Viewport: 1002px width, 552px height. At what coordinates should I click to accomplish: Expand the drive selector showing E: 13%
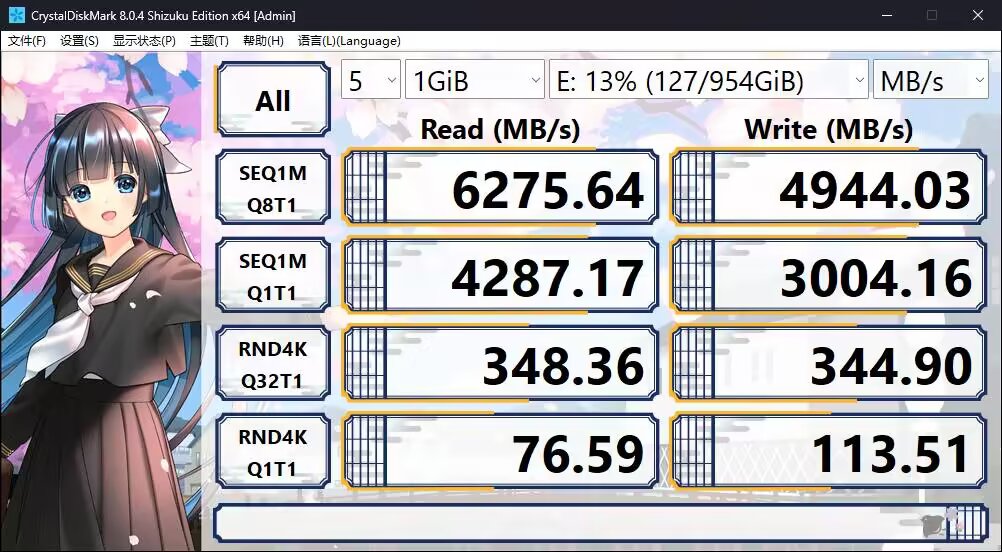(x=709, y=80)
